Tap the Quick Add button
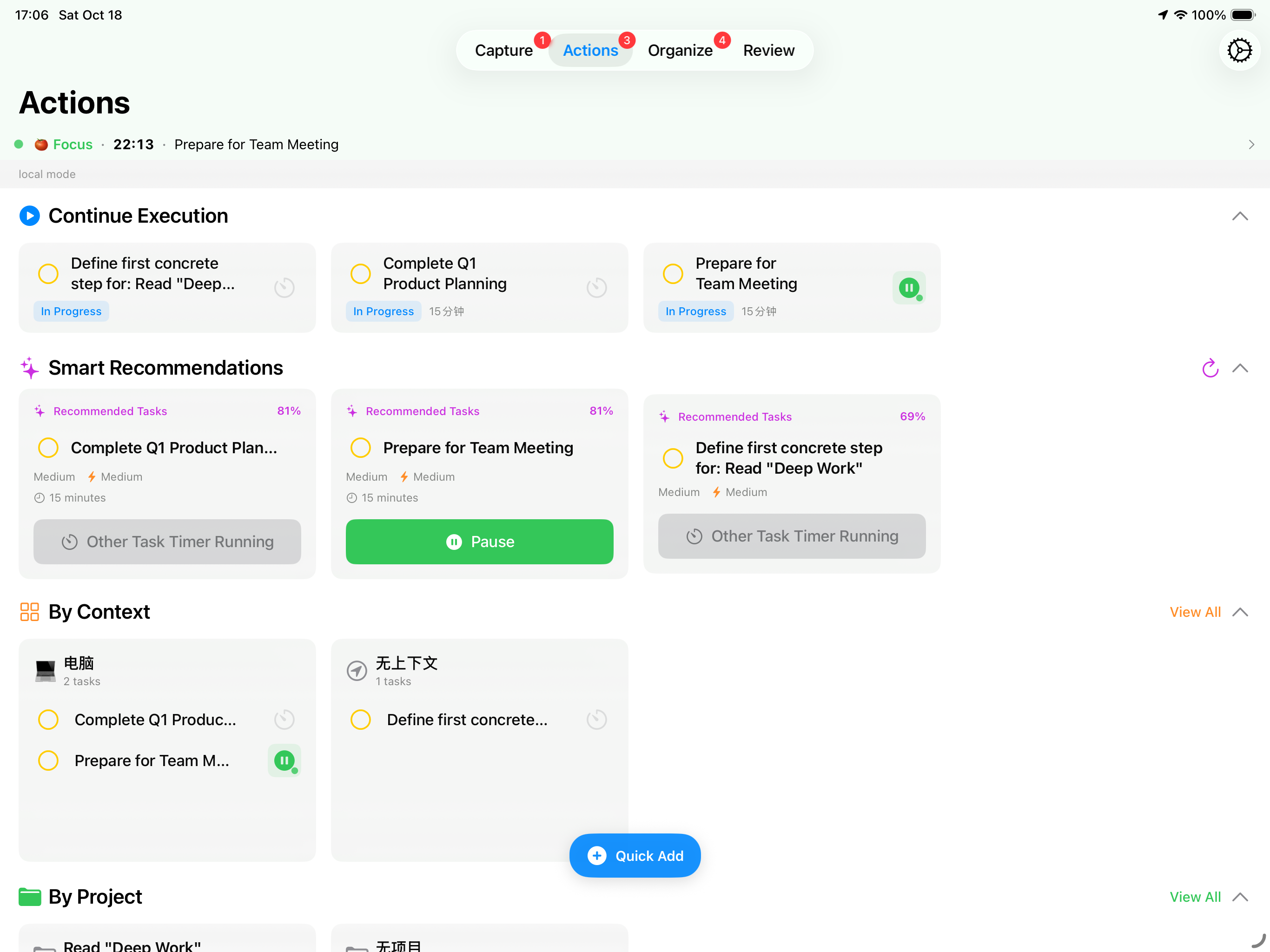 tap(635, 855)
